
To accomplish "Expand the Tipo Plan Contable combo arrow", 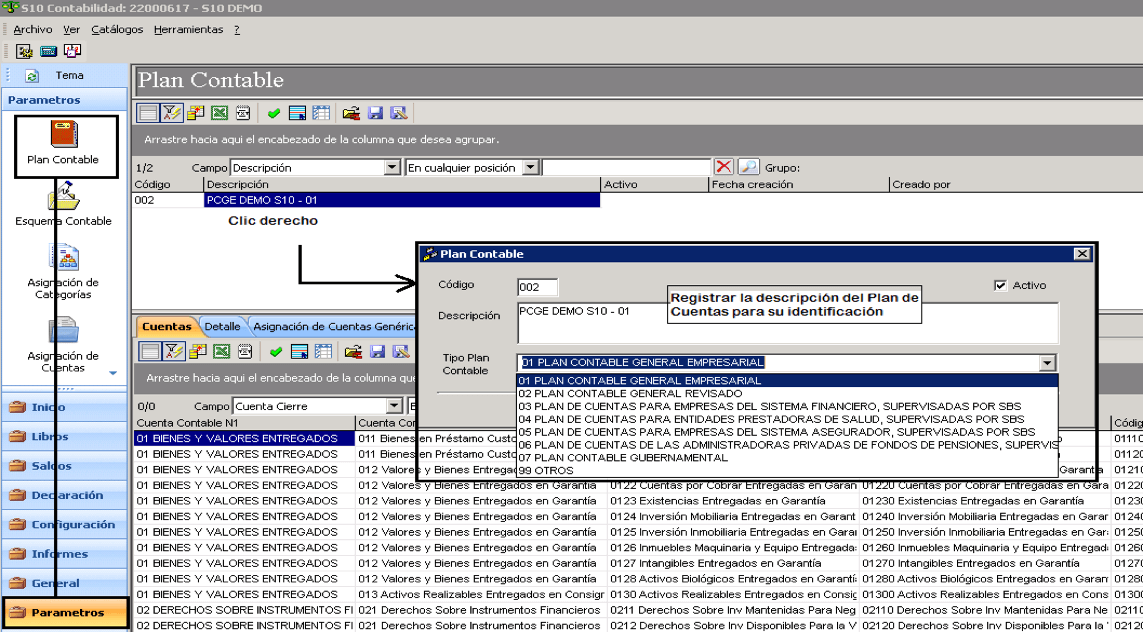I will coord(1048,362).
